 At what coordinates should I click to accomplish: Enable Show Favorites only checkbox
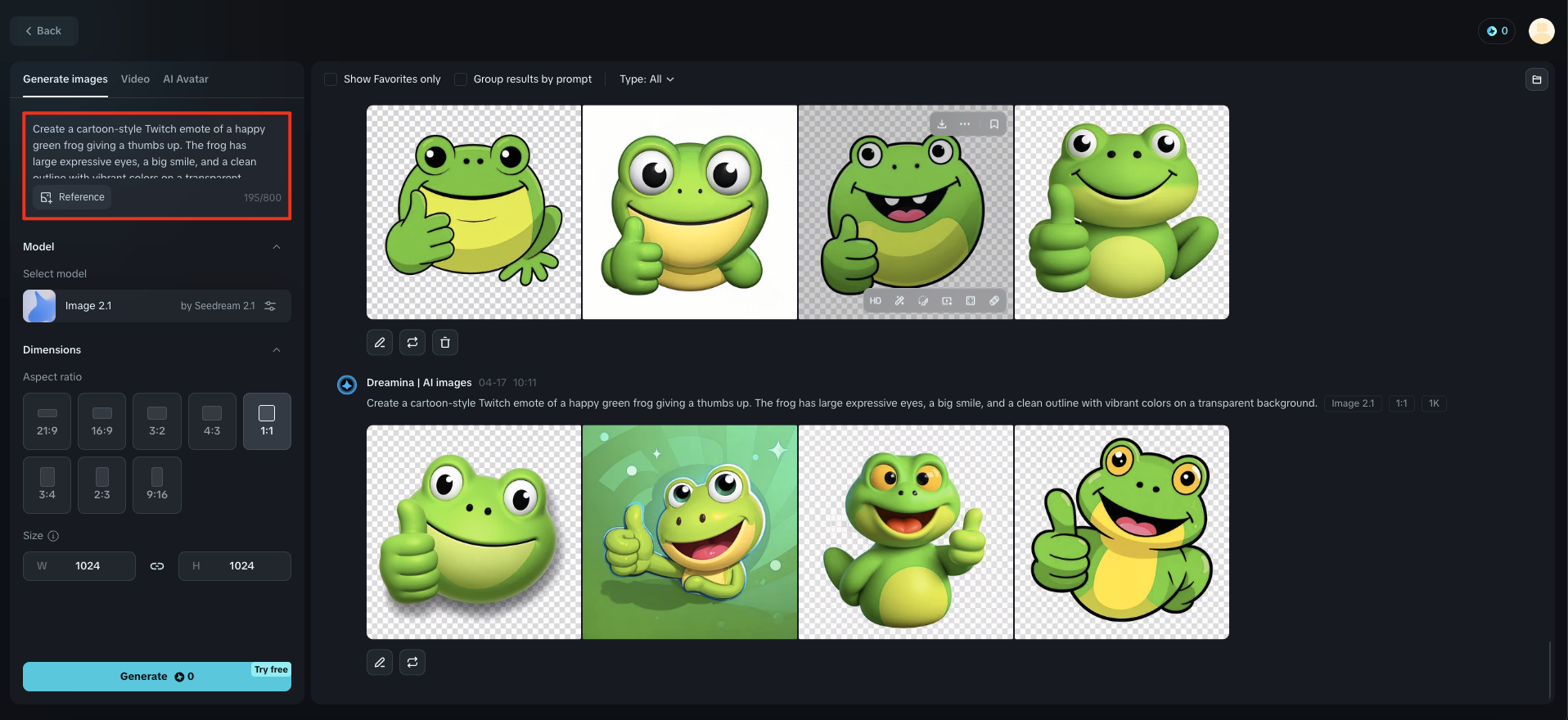331,79
